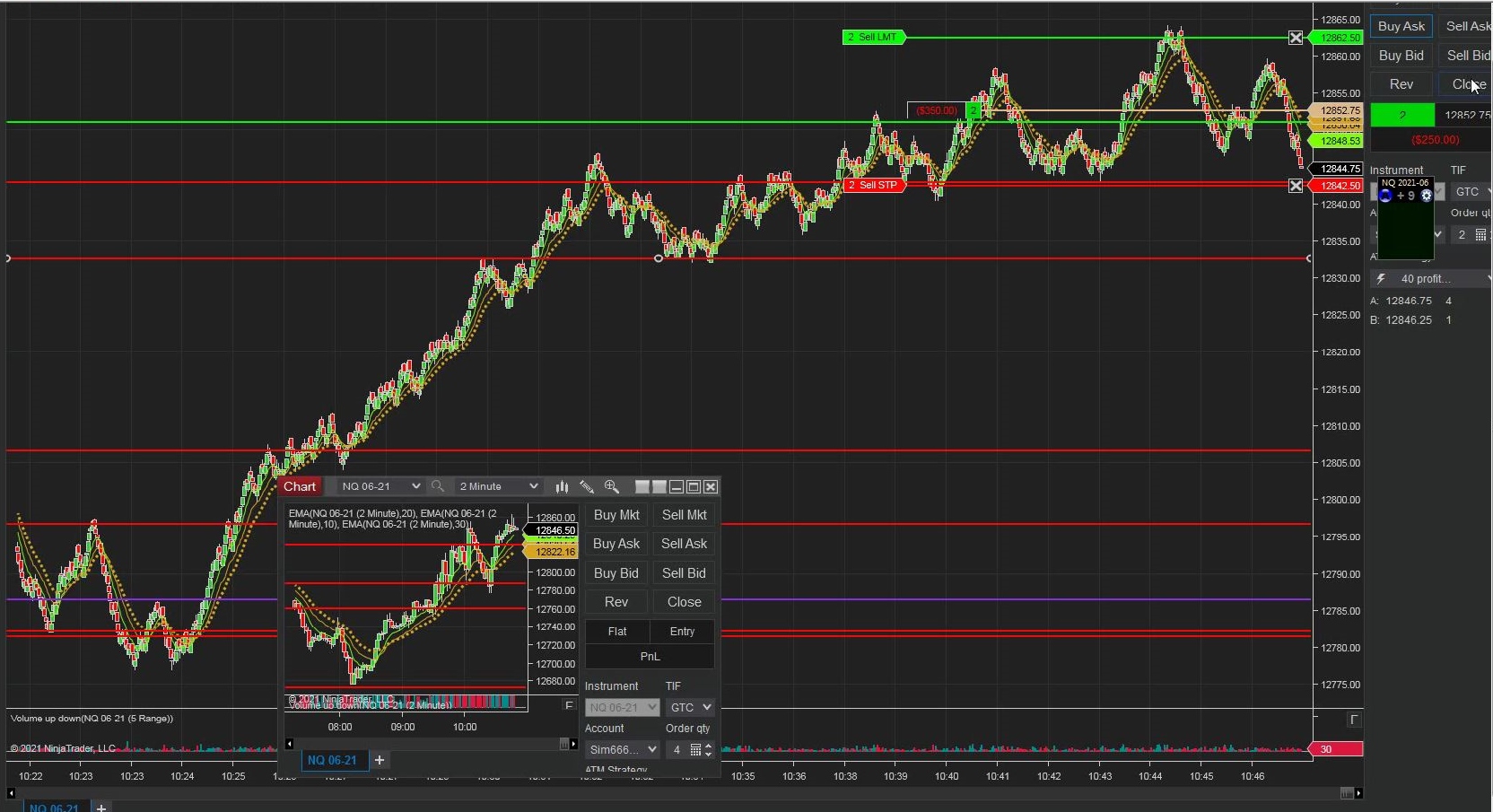Click the Entry price box in small trader

click(x=682, y=632)
